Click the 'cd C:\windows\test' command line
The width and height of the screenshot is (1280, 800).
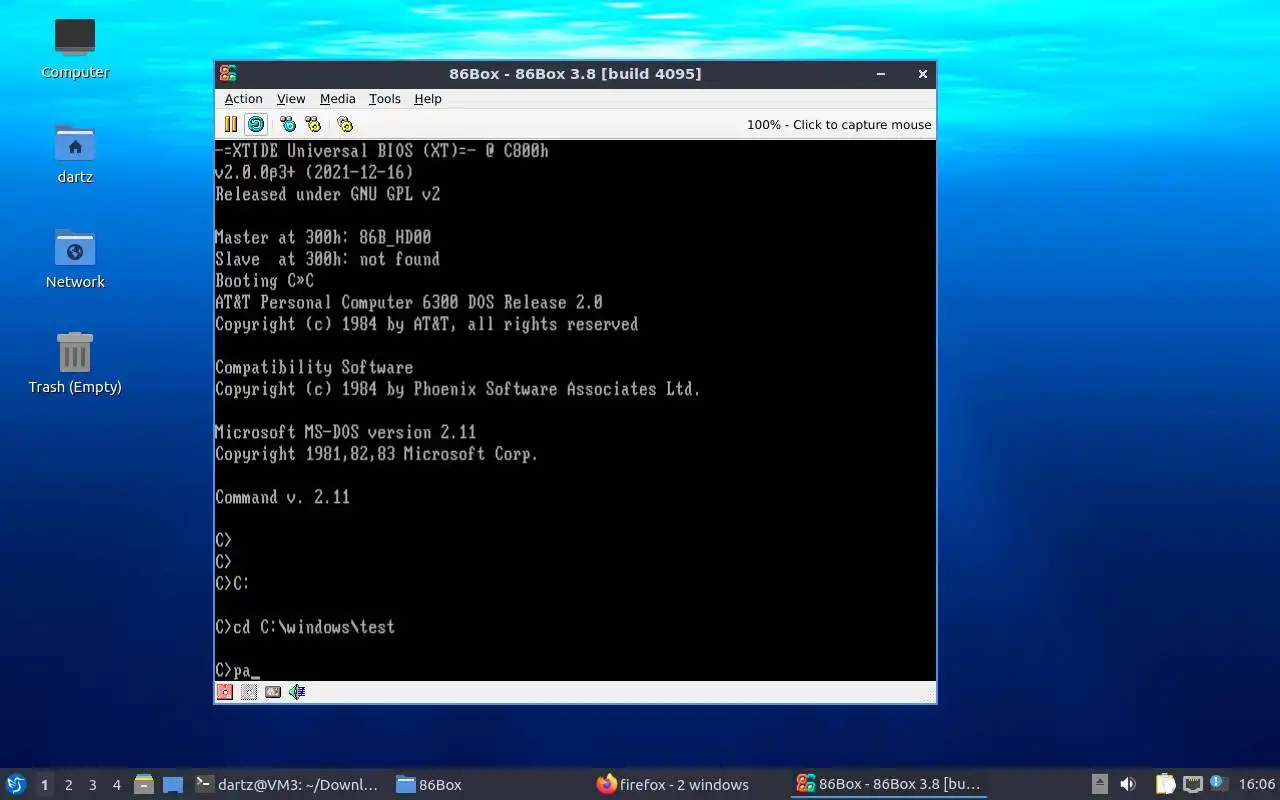click(x=305, y=627)
